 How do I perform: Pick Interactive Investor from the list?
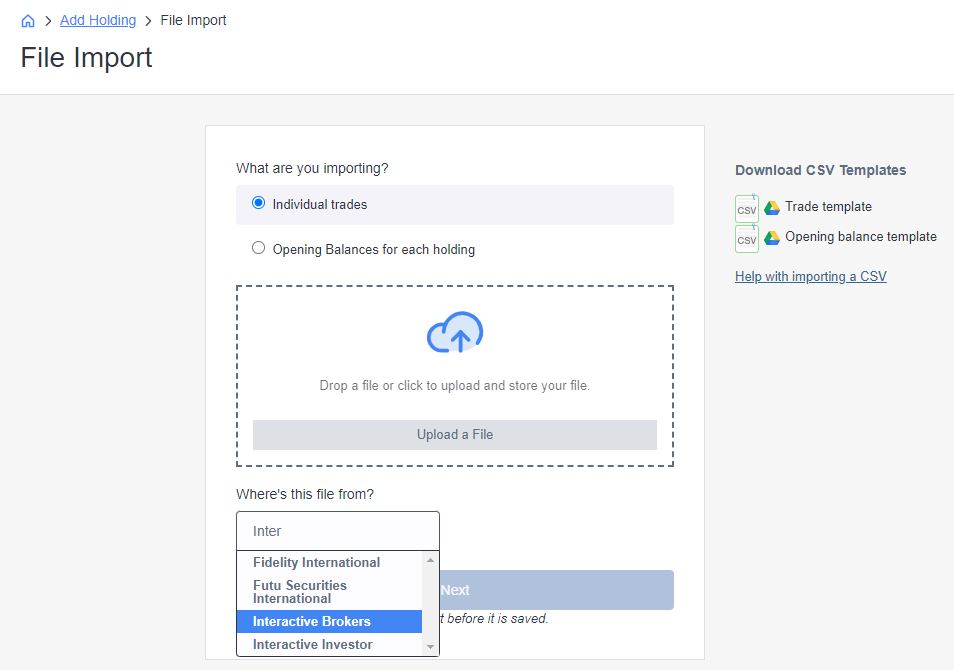coord(329,644)
